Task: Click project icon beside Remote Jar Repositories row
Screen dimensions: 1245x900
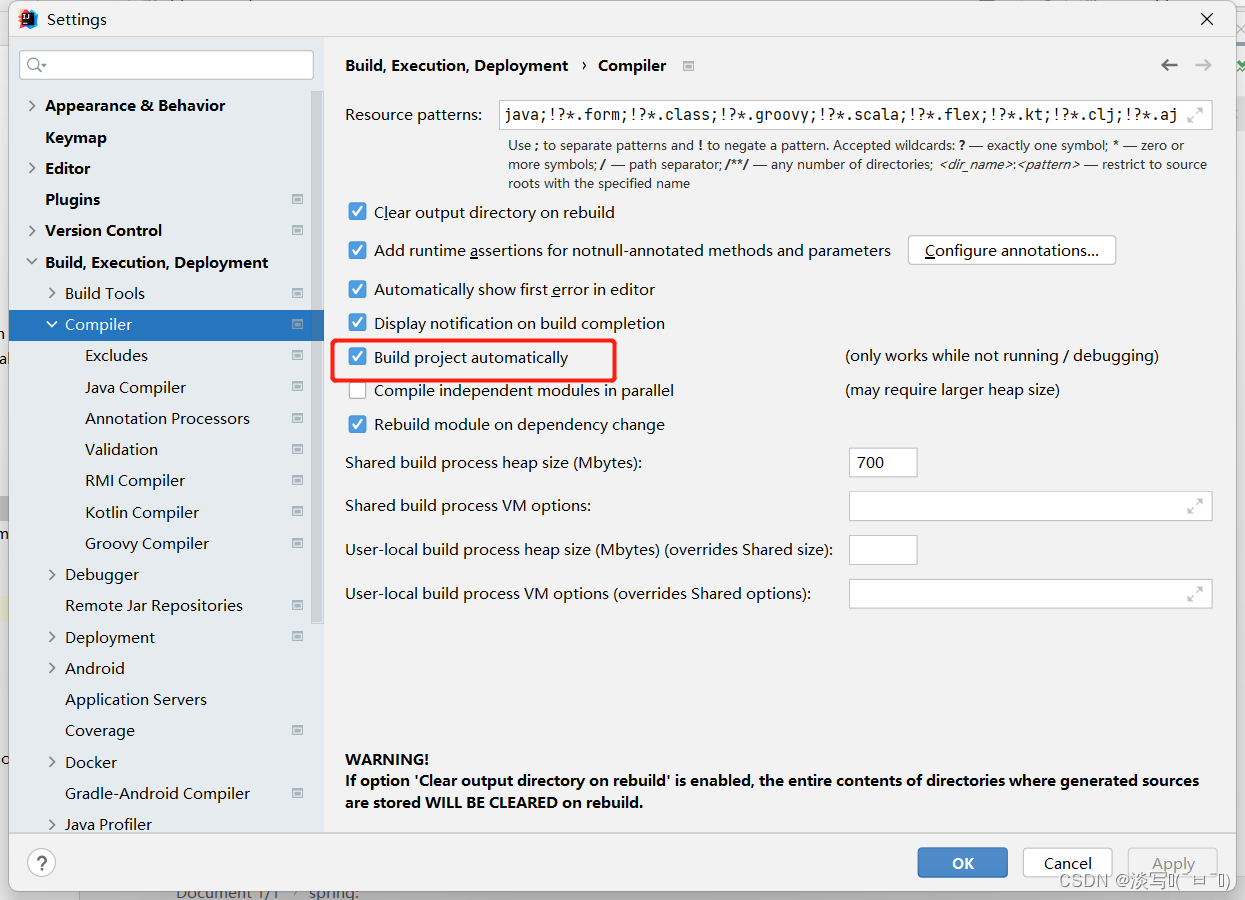Action: click(297, 605)
